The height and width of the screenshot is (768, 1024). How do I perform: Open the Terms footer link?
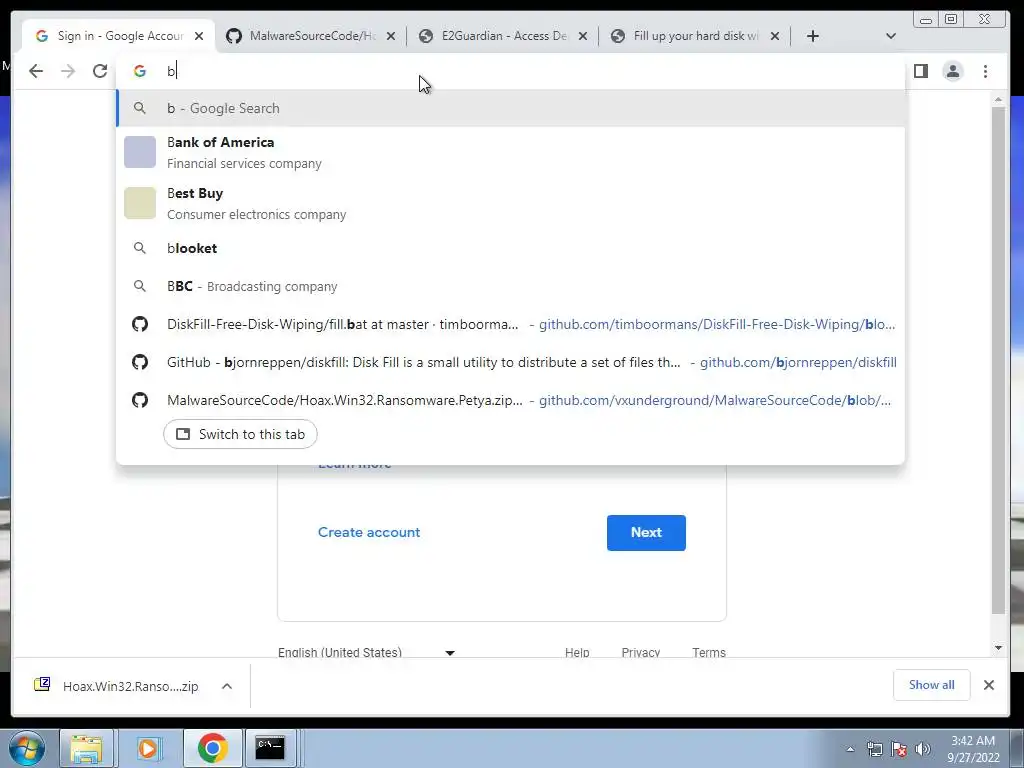click(709, 652)
